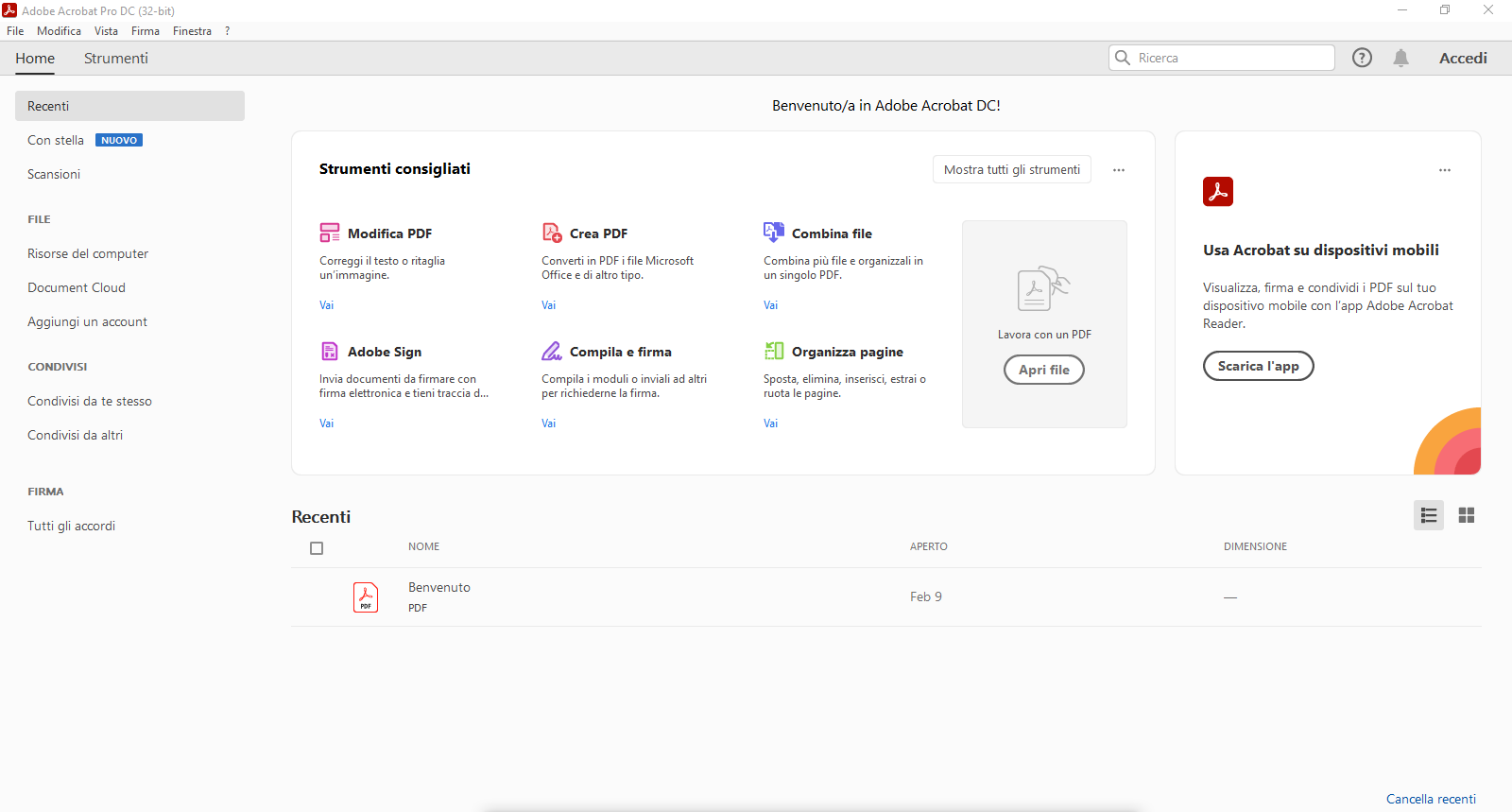Click Mostra tutti gli strumenti button
The width and height of the screenshot is (1512, 812).
1012,169
